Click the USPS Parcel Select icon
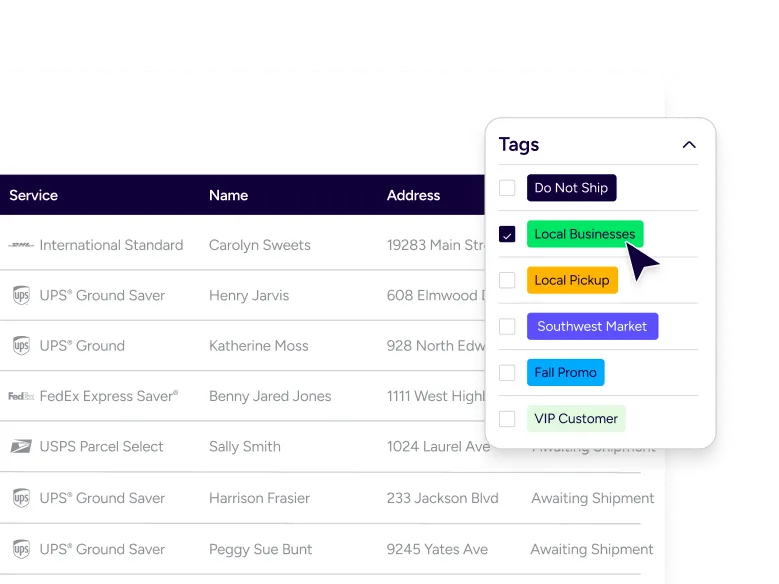This screenshot has height=584, width=779. 21,447
